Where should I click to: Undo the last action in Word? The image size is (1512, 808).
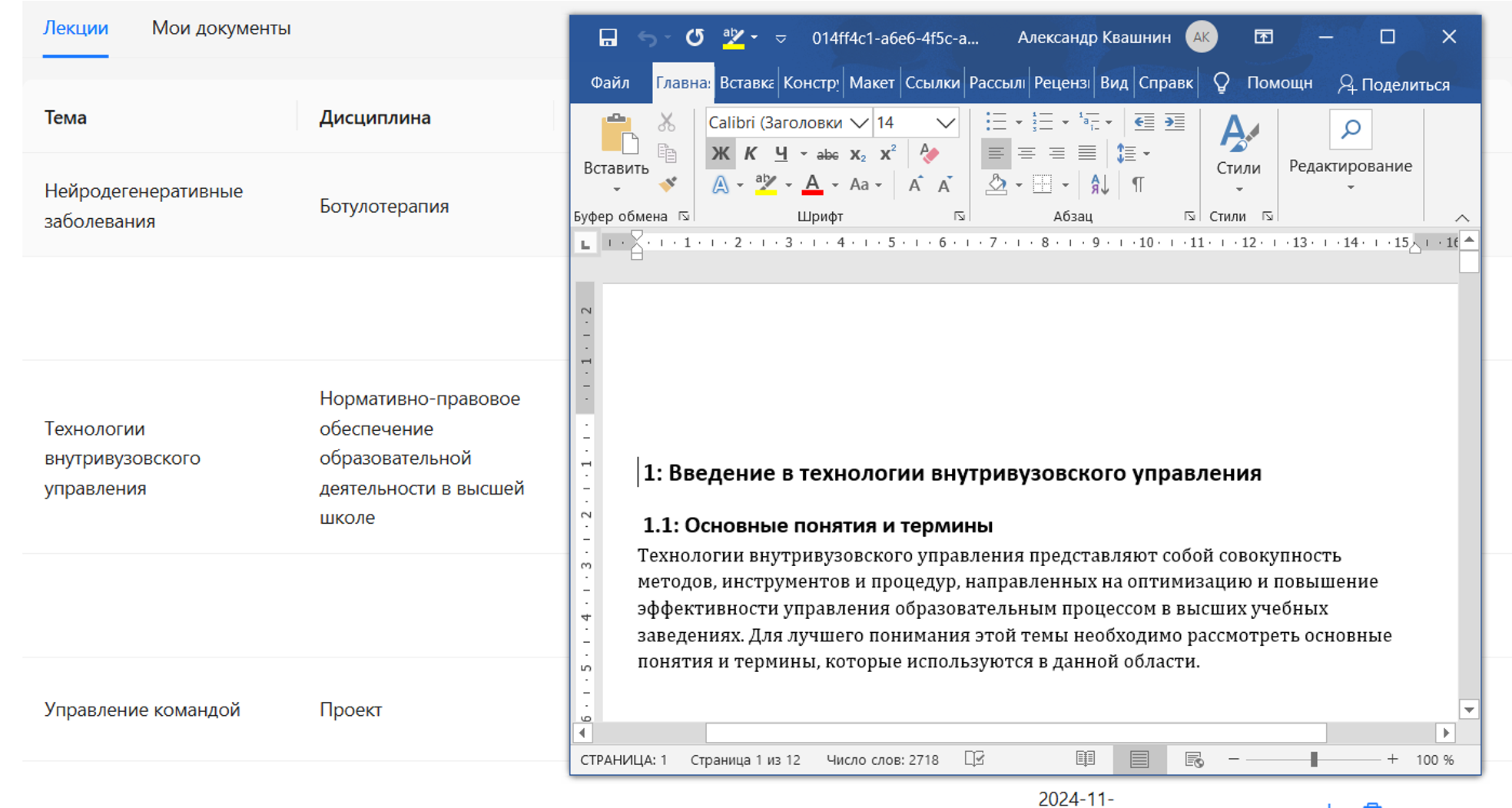647,38
